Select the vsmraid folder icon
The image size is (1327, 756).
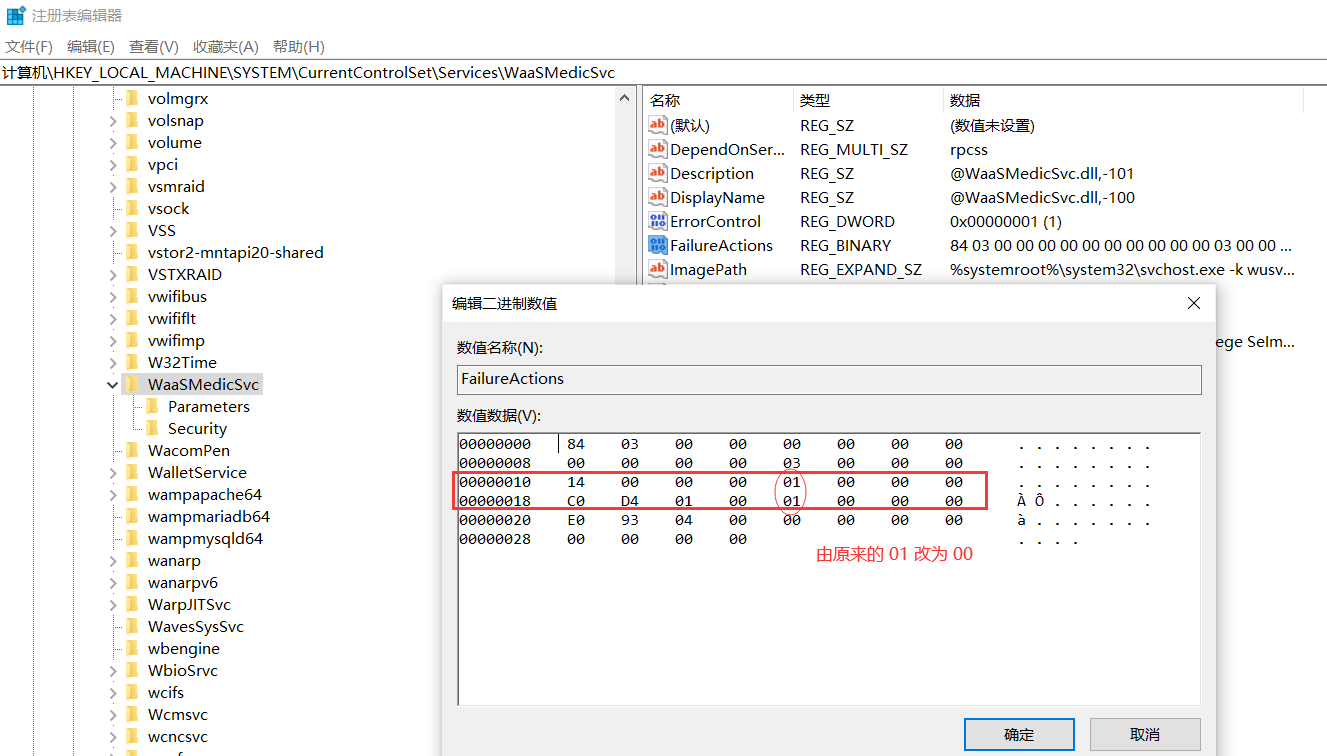tap(132, 187)
